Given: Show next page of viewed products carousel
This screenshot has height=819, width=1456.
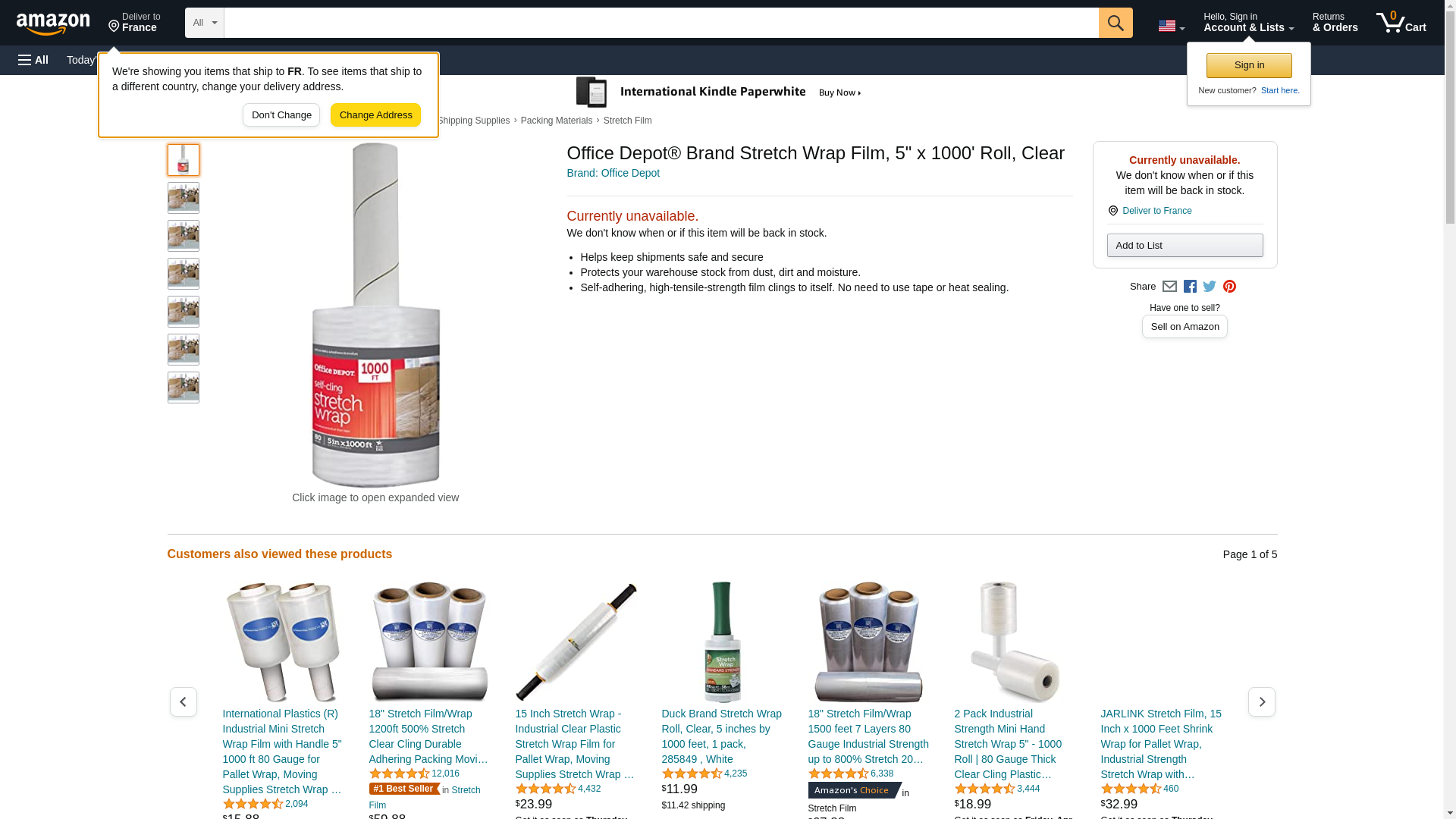Looking at the screenshot, I should pyautogui.click(x=1262, y=702).
